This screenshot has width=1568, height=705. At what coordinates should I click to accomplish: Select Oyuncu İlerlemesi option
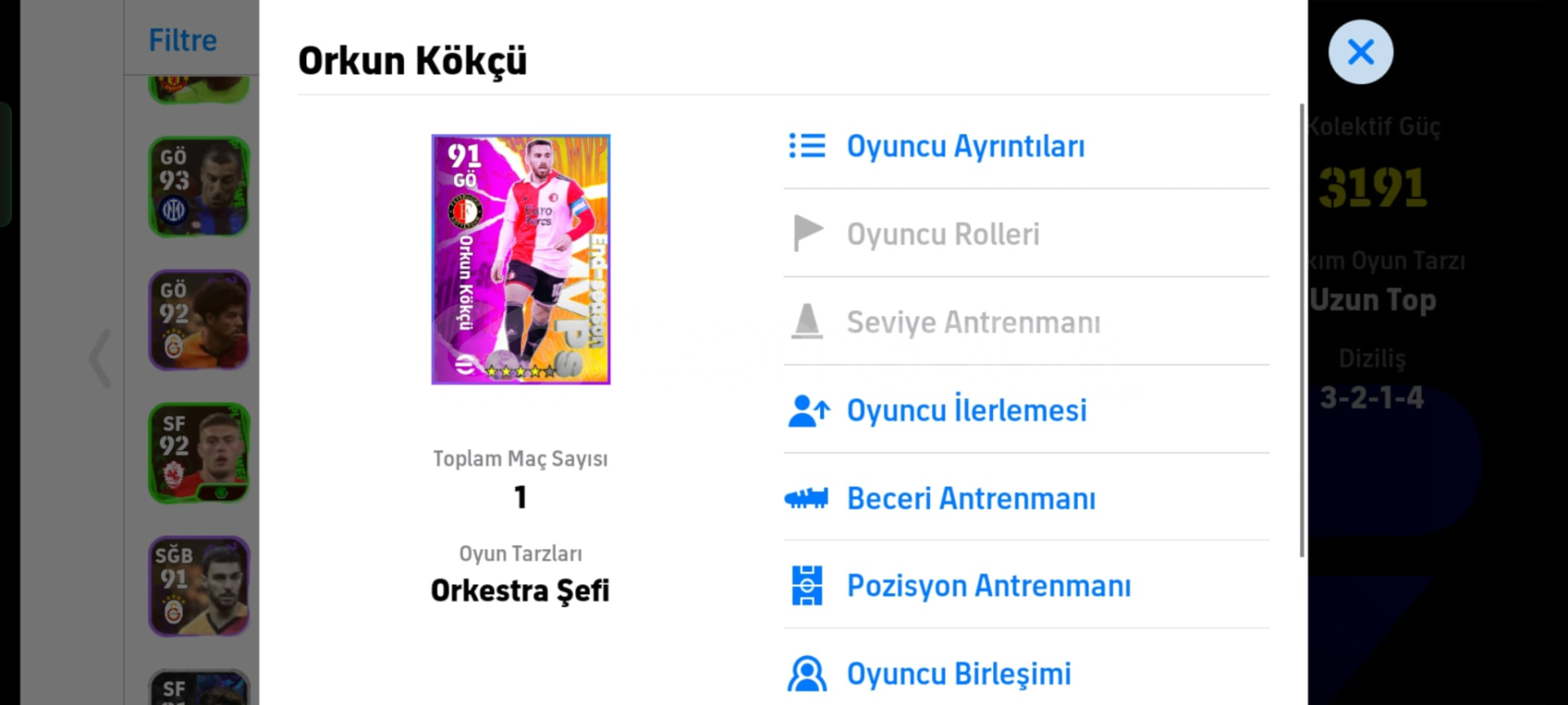[x=966, y=410]
